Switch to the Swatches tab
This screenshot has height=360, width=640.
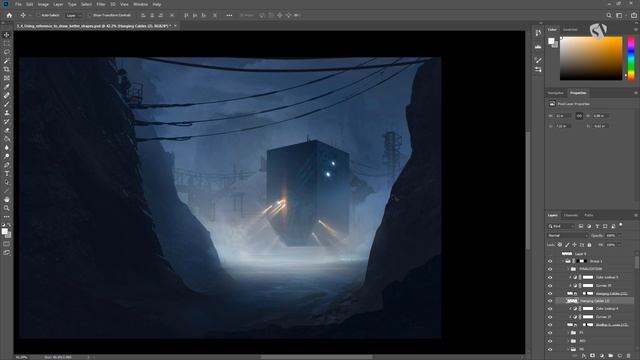[570, 29]
